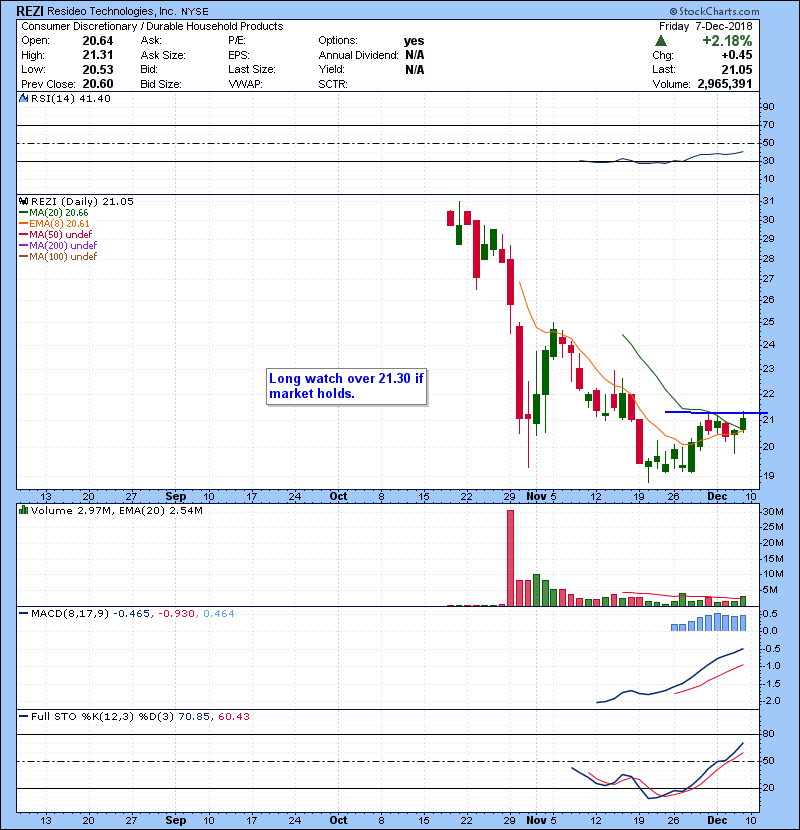Screen dimensions: 800x830
Task: Click the Consumer Discretionary sector label
Action: (79, 26)
